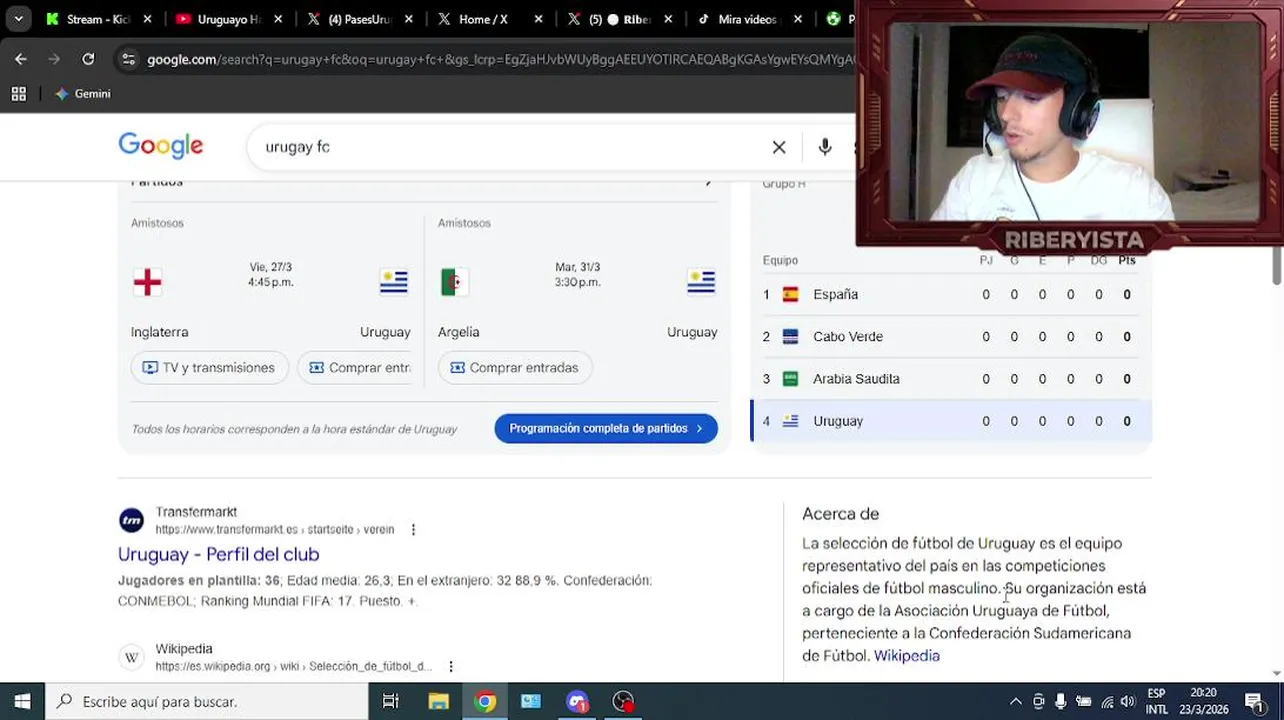The height and width of the screenshot is (720, 1284).
Task: Start voice search with the microphone
Action: tap(825, 147)
